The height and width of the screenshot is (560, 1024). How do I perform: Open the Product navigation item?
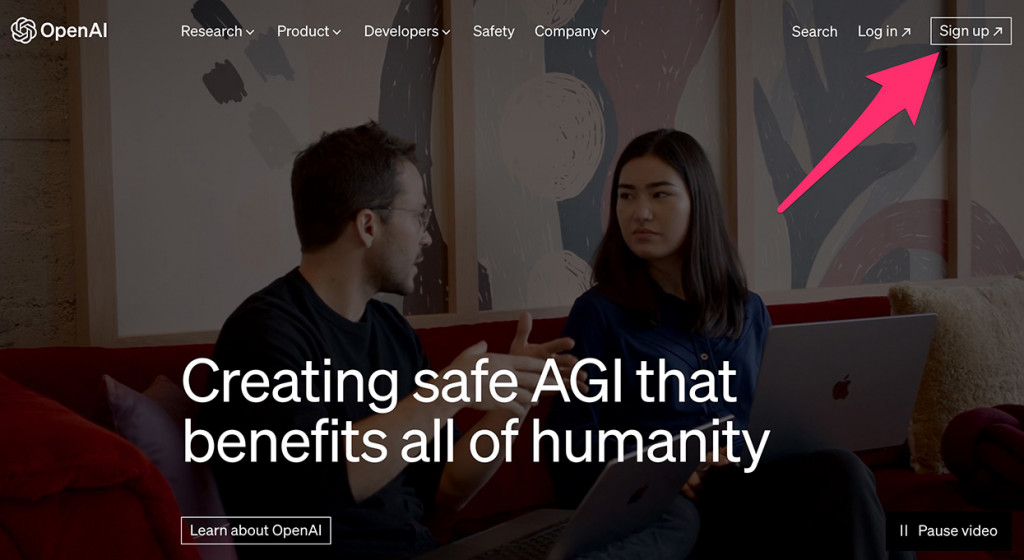point(303,31)
